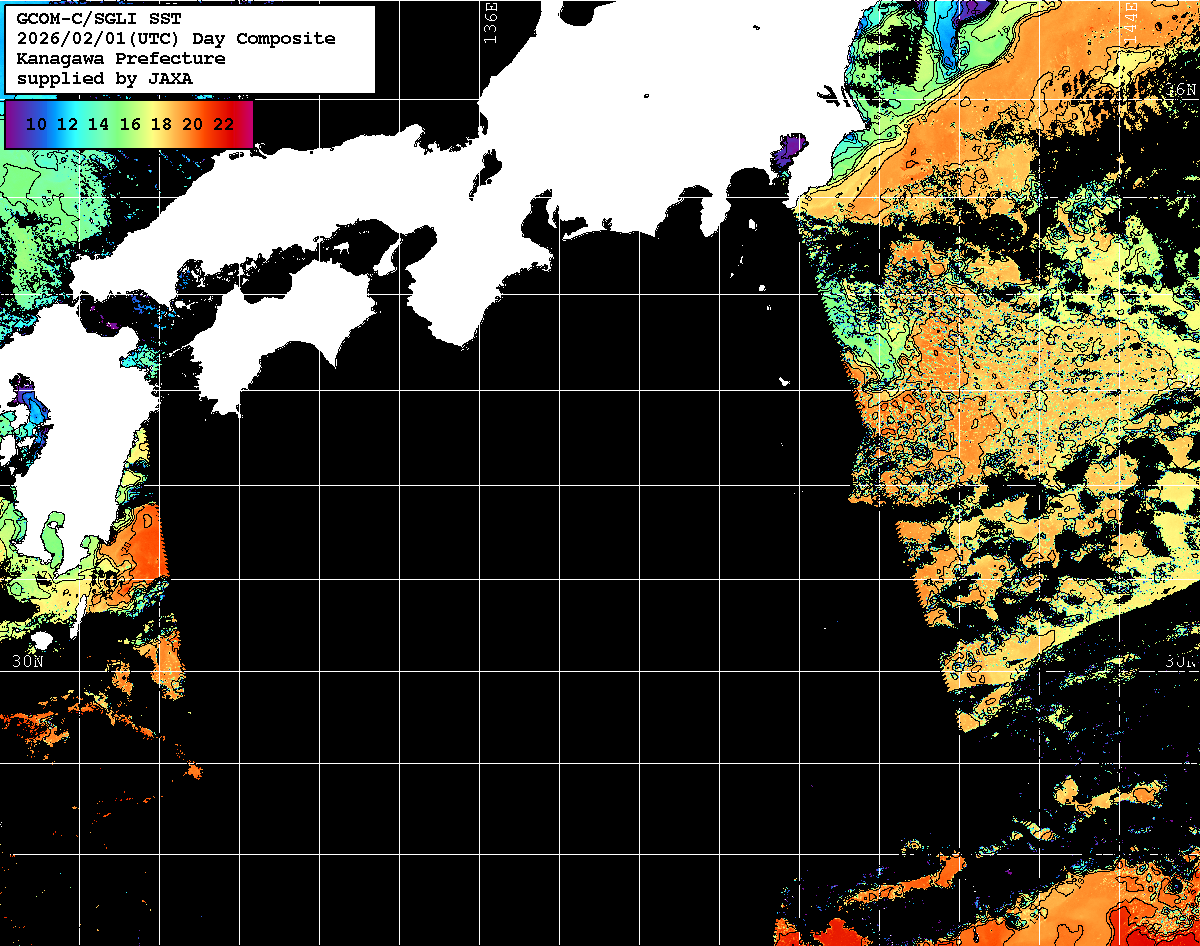Select the 16 degree mark on the legend
This screenshot has width=1200, height=946.
pyautogui.click(x=129, y=125)
